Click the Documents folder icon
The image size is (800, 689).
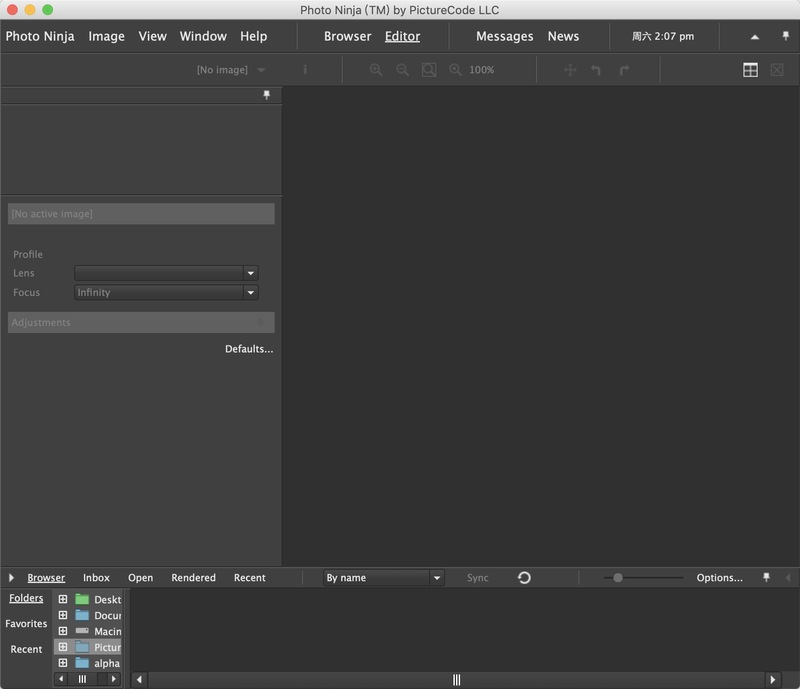(82, 615)
